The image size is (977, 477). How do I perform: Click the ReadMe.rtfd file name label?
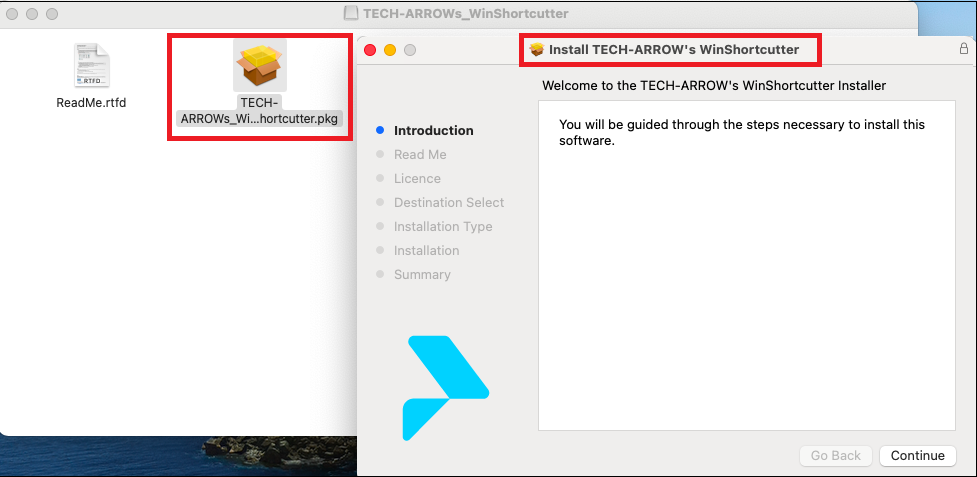pos(91,103)
